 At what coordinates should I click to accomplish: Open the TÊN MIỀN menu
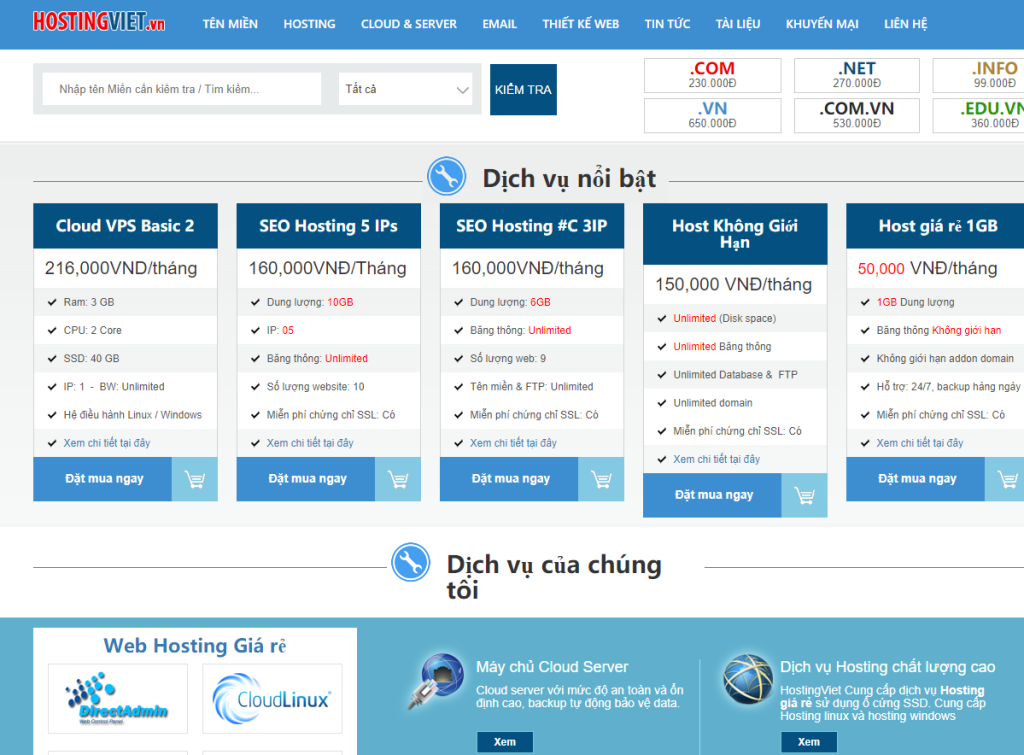pos(230,24)
